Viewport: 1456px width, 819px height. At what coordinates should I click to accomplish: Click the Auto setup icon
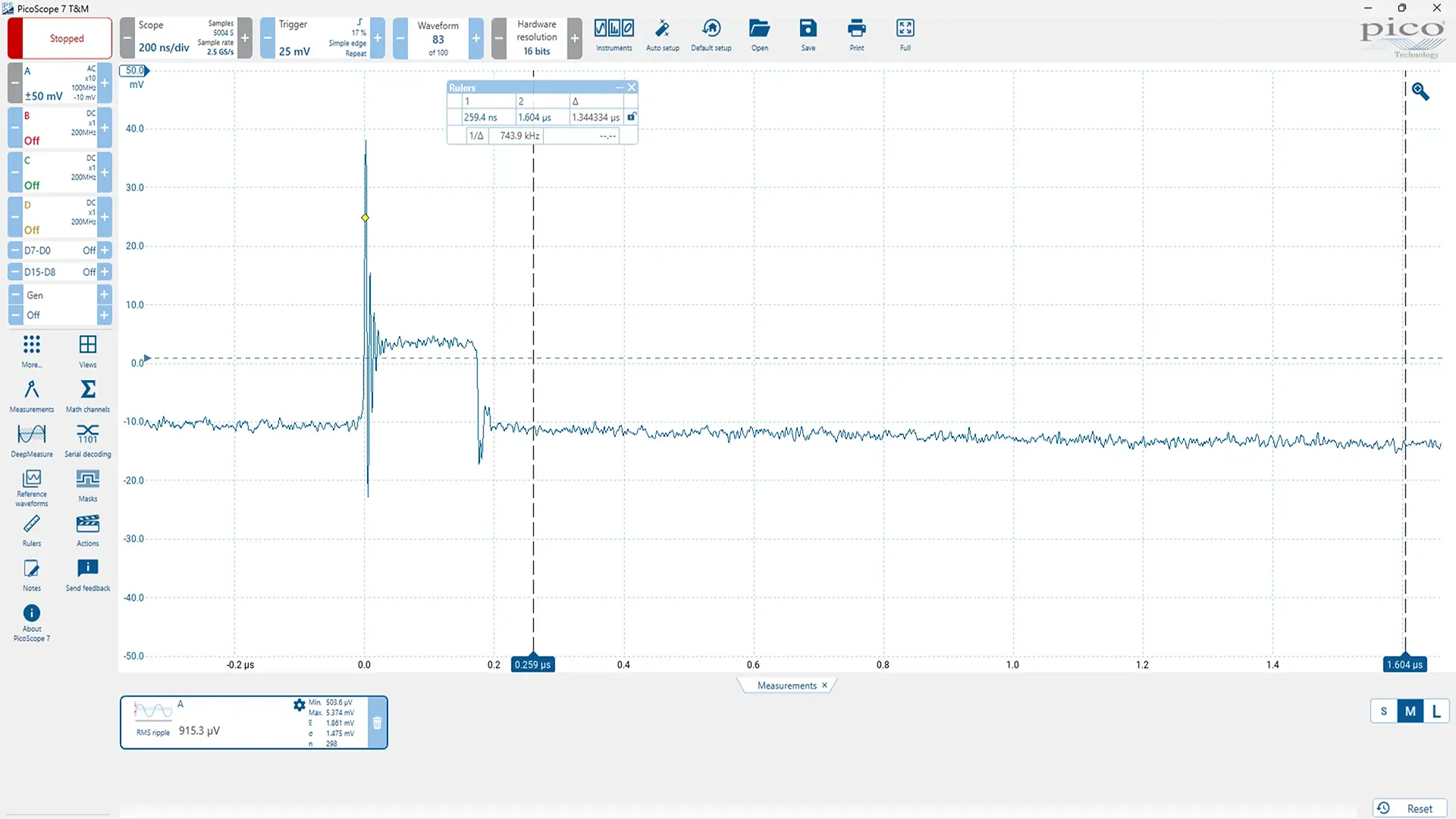click(x=663, y=36)
